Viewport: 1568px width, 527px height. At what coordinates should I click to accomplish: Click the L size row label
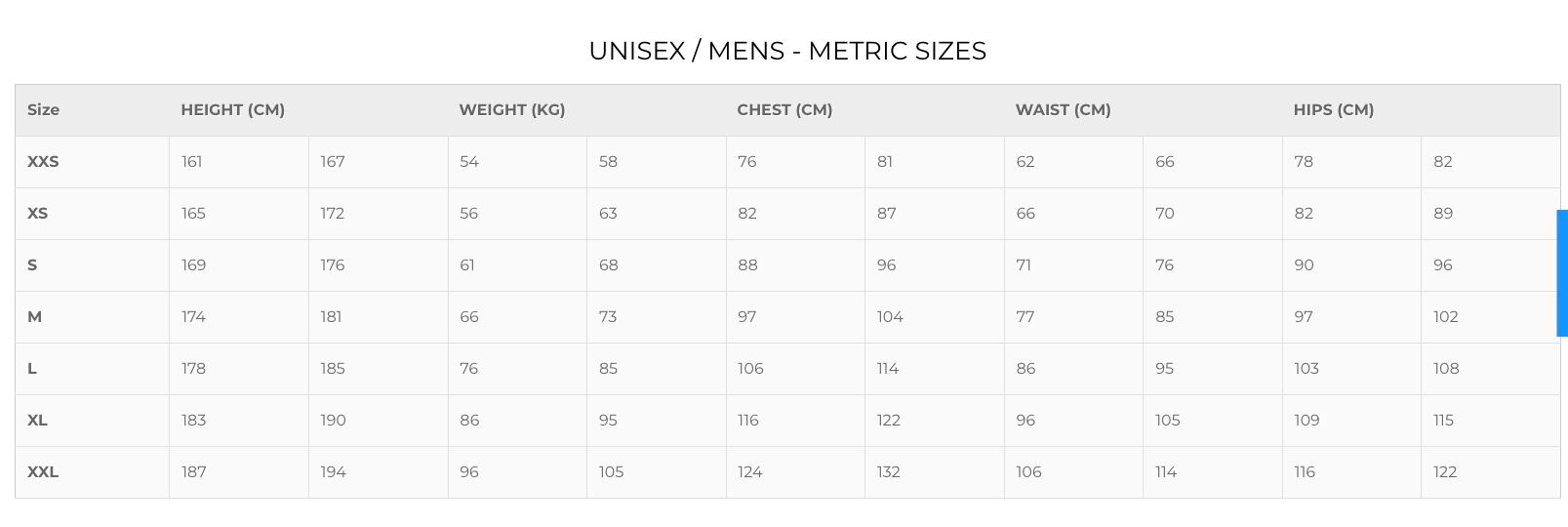coord(32,368)
